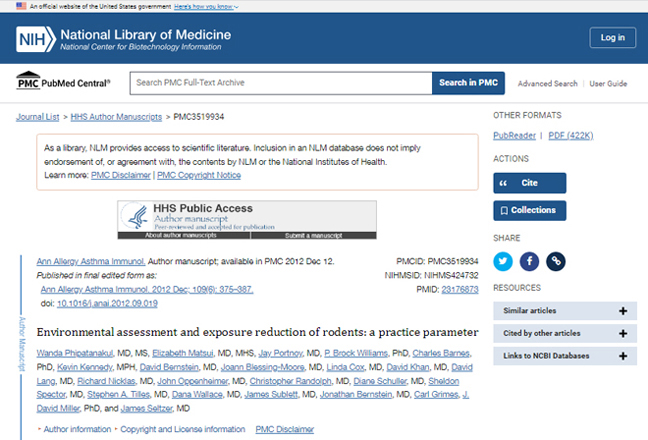The height and width of the screenshot is (440, 648).
Task: Open the PMC PubMed Central logo
Action: (63, 81)
